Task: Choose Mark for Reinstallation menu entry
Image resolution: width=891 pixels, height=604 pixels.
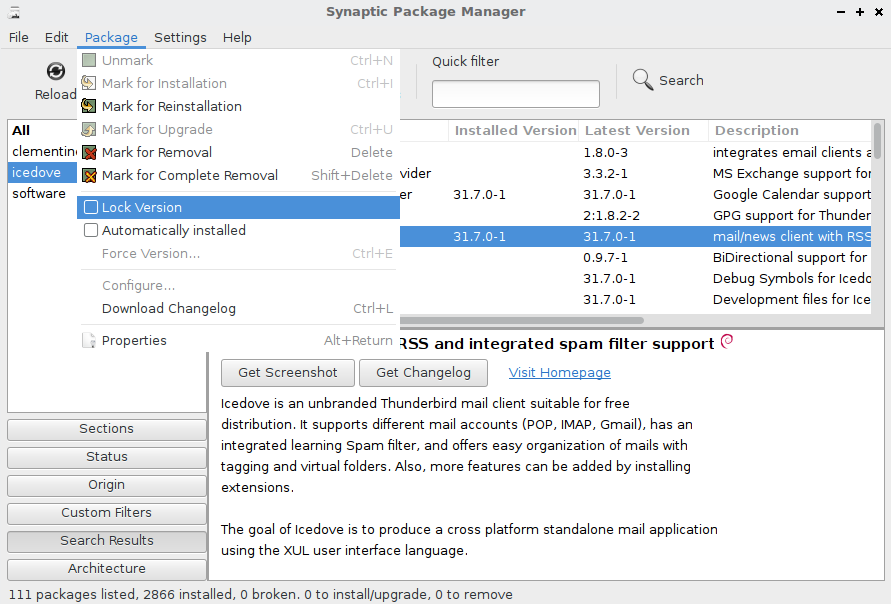Action: (x=238, y=106)
